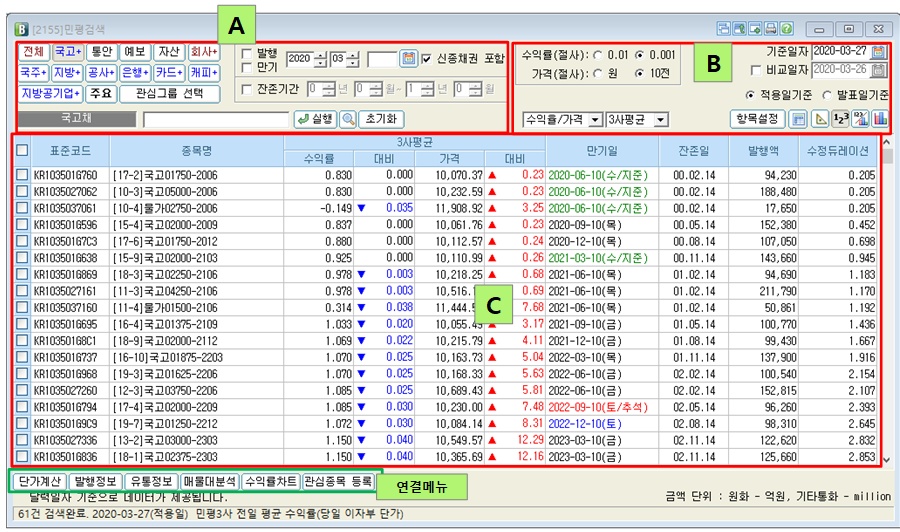Select the 통안 category button
This screenshot has height=532, width=900.
[x=102, y=52]
